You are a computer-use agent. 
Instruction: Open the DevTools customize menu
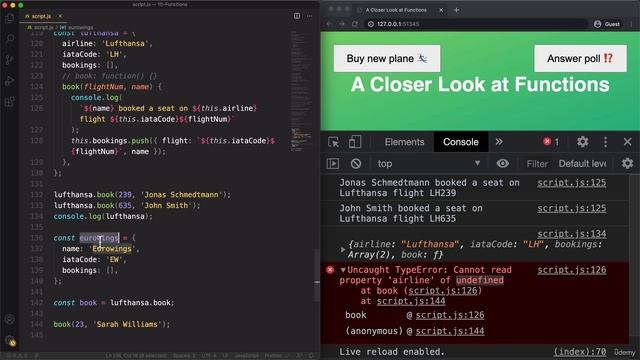605,142
